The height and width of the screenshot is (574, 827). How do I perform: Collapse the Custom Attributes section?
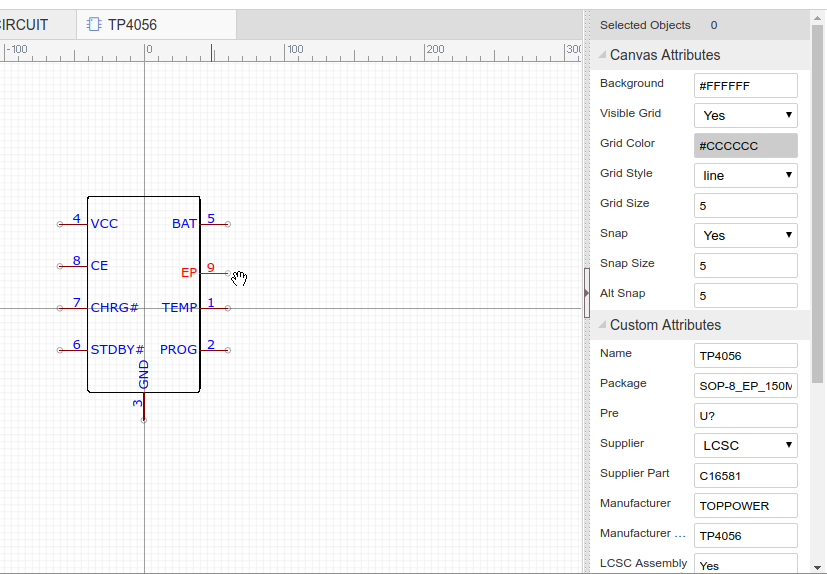pos(602,325)
